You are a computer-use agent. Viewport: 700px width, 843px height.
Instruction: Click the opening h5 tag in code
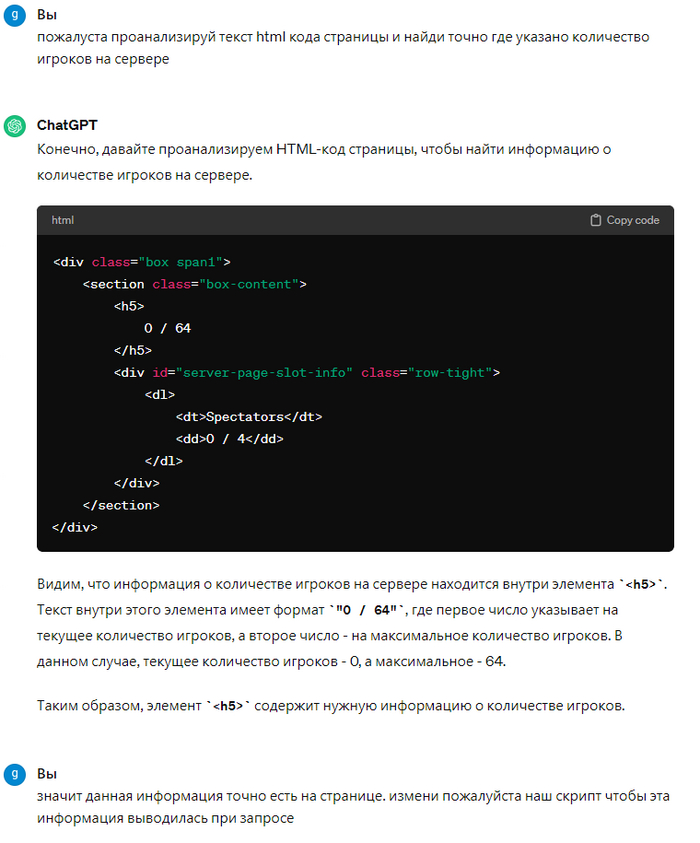(129, 306)
